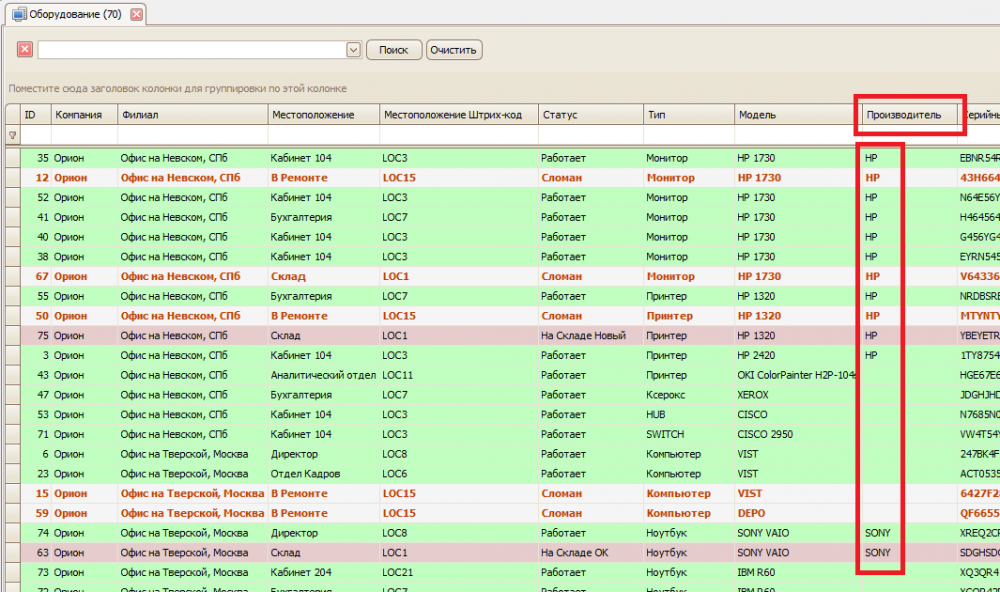Click the red clear-filter X icon
1000x592 pixels.
tap(25, 50)
